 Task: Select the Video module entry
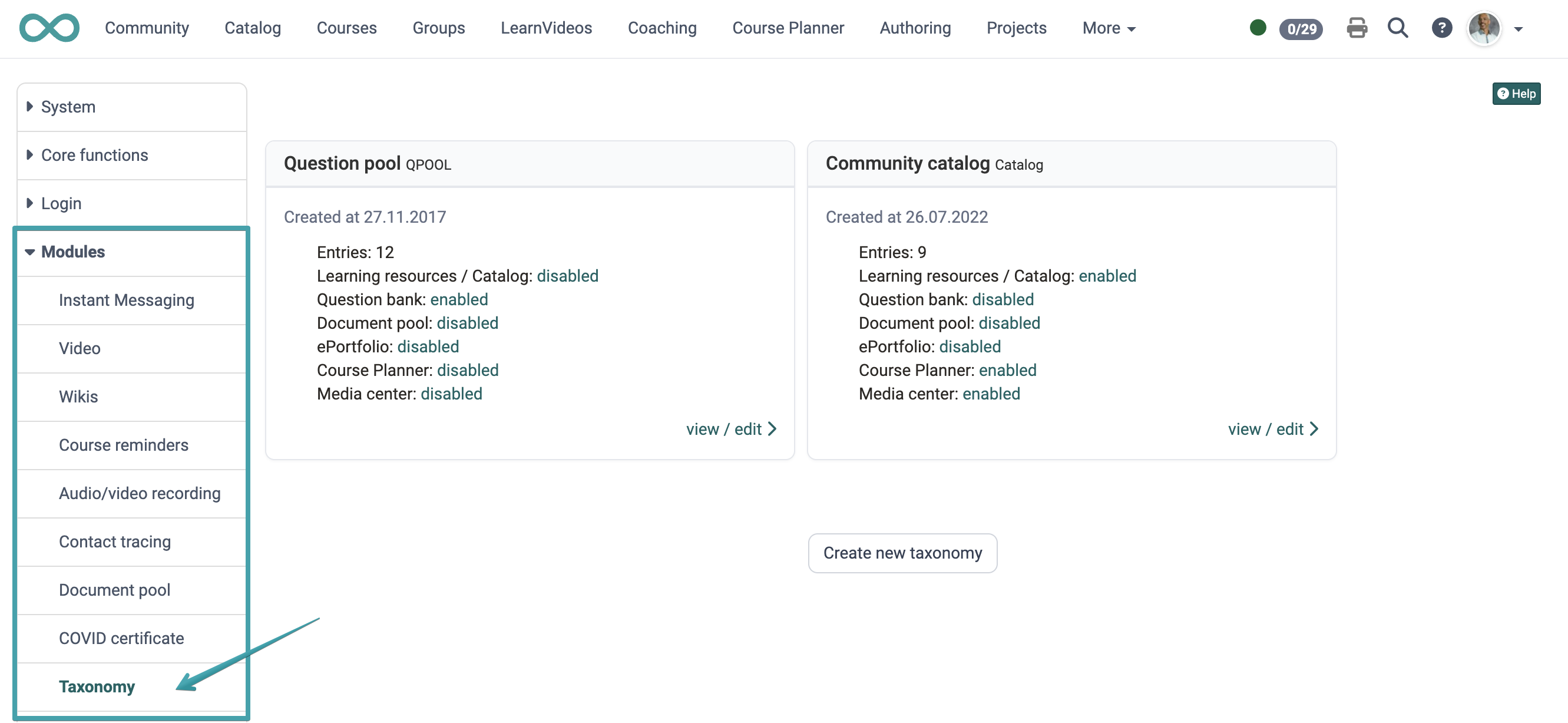pos(131,348)
